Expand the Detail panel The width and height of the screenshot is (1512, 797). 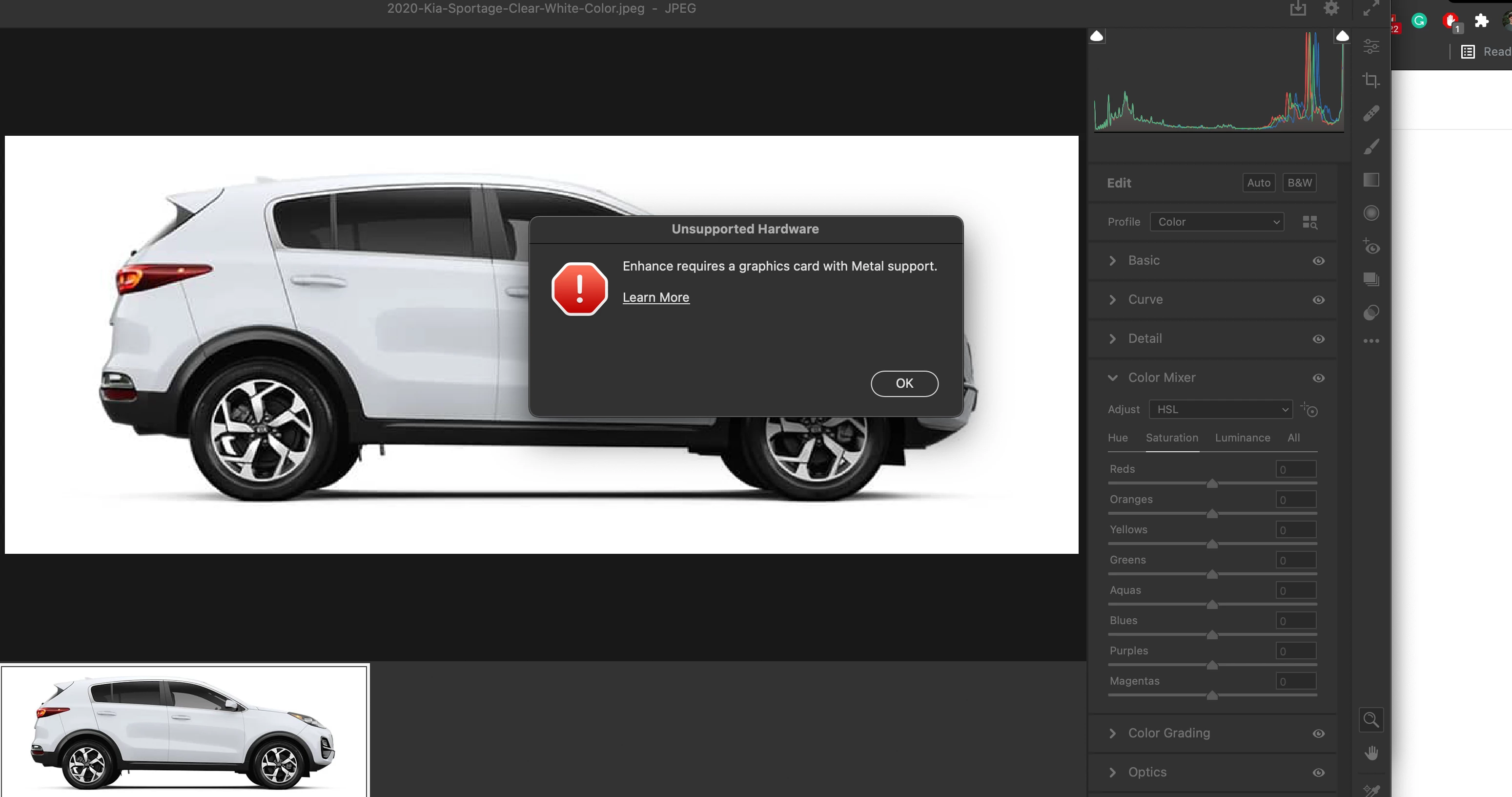(x=1144, y=339)
